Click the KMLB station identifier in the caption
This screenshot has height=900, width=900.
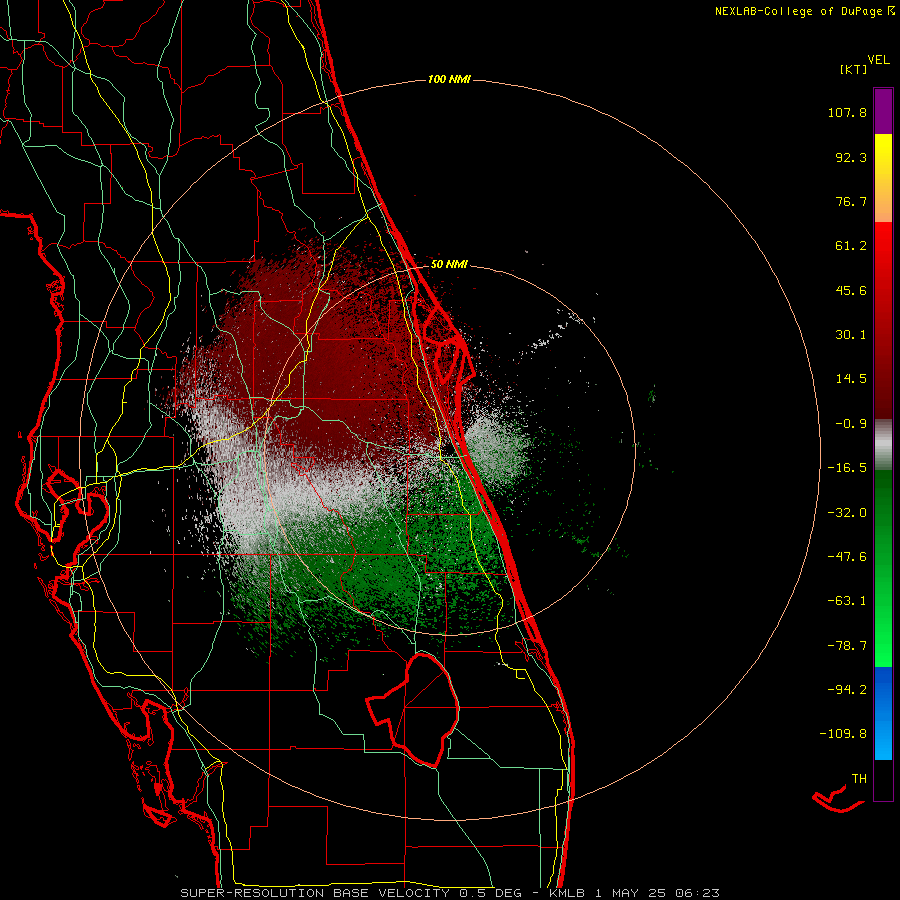coord(568,893)
